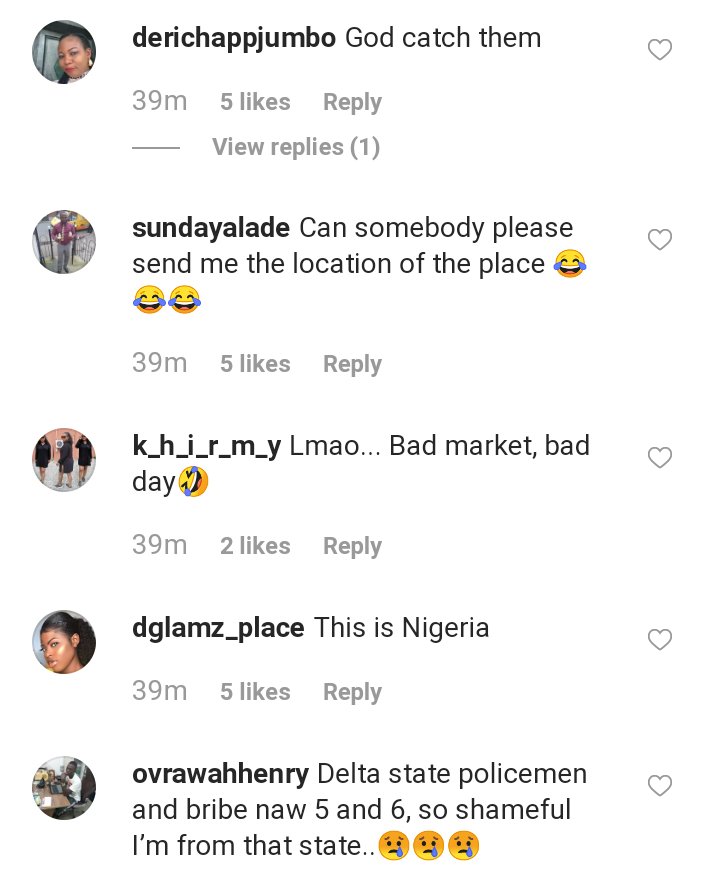Visit sundayalade's profile via username
The image size is (720, 878).
[x=211, y=228]
